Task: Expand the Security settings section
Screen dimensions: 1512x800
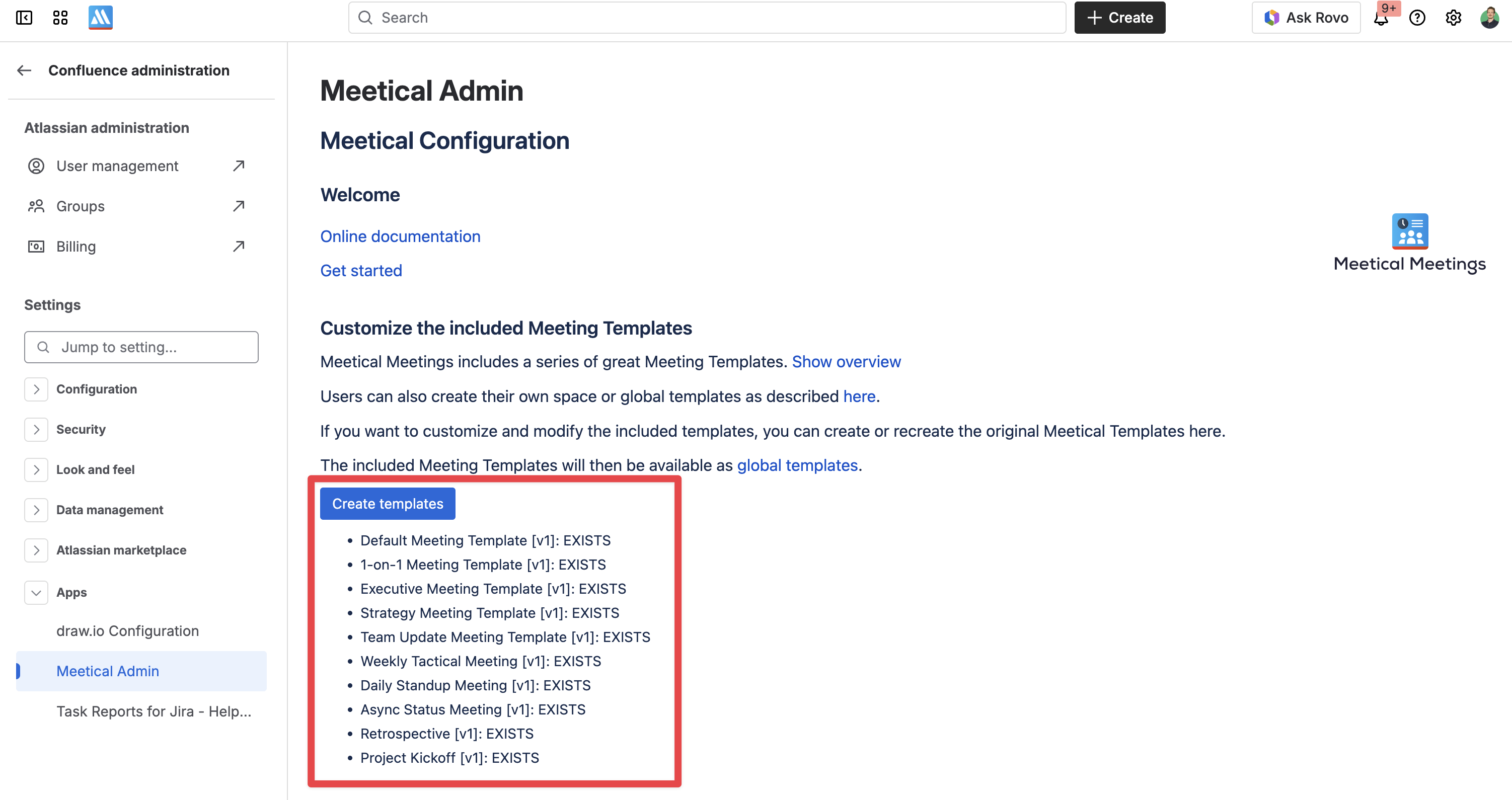Action: tap(36, 430)
